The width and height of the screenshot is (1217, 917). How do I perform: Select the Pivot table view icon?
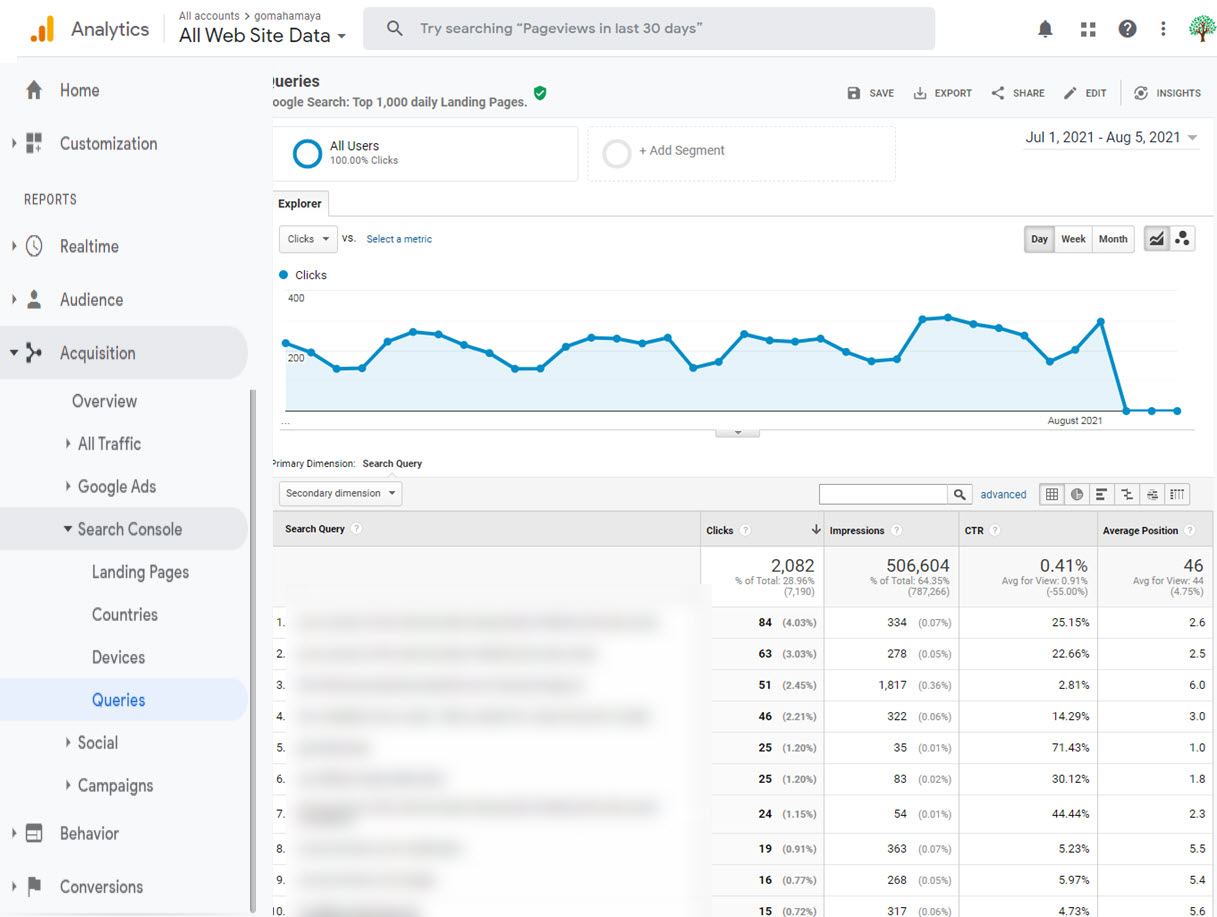[x=1178, y=494]
